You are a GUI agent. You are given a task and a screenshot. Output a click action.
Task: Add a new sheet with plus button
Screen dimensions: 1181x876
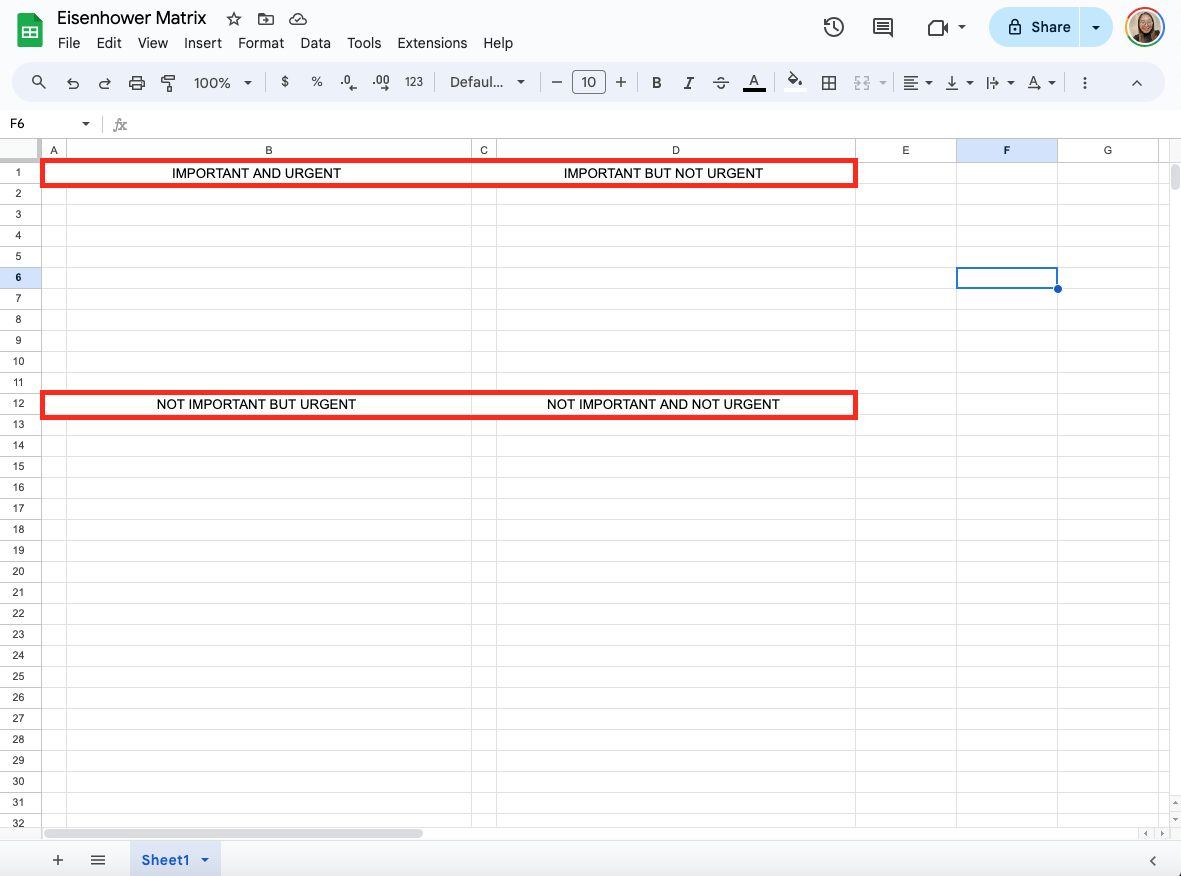coord(58,860)
